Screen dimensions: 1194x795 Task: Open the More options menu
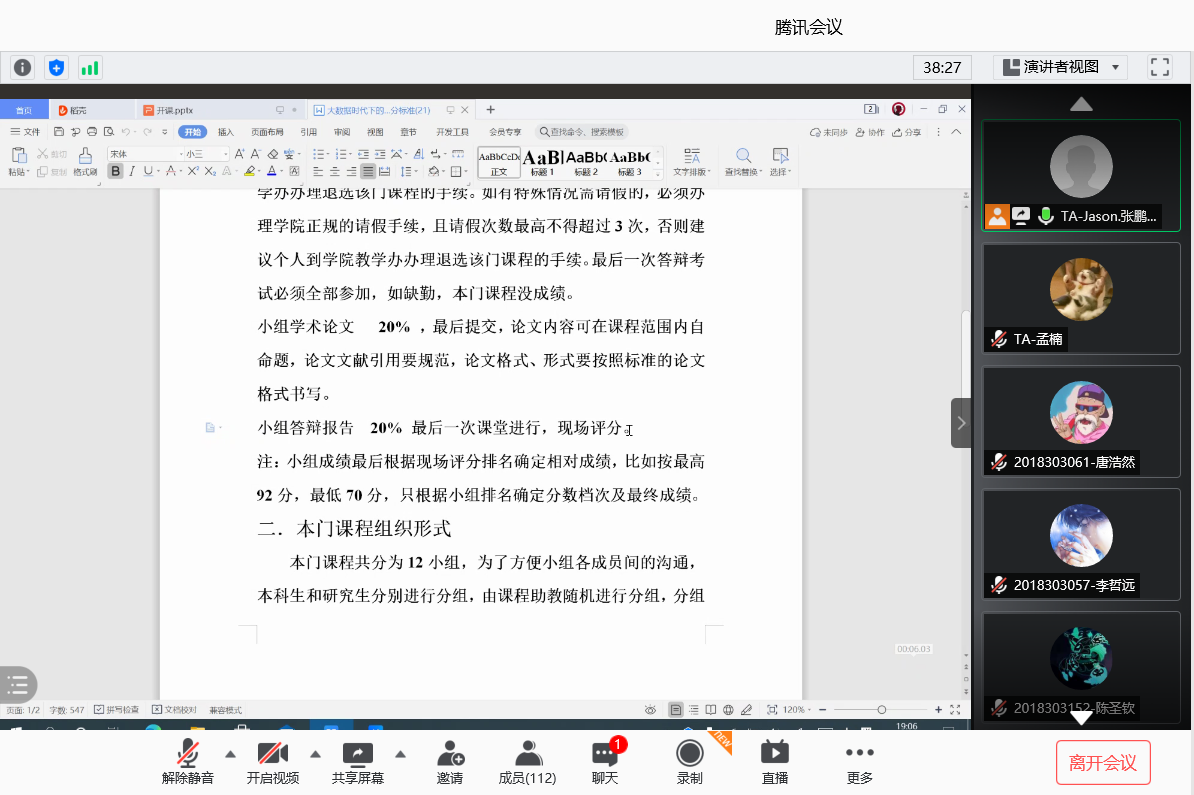[x=859, y=761]
